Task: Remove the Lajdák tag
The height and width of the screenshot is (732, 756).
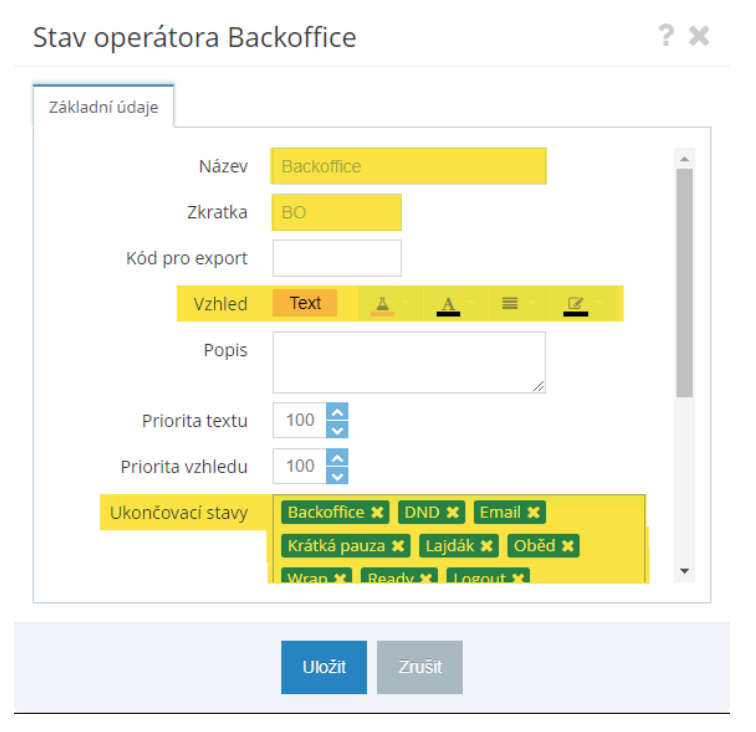Action: pyautogui.click(x=487, y=546)
